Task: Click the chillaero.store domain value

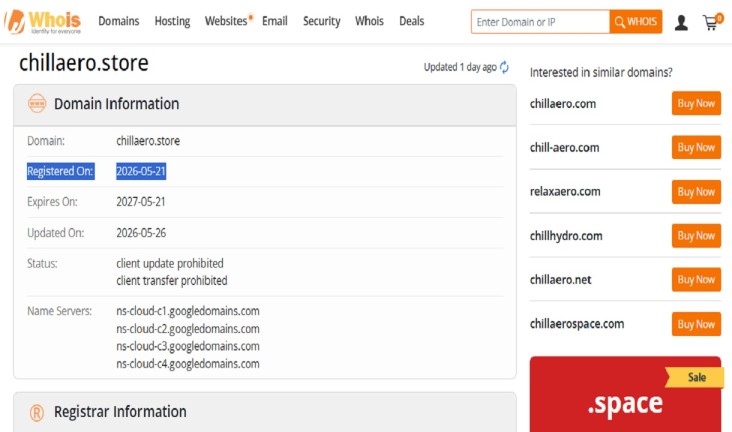Action: point(148,141)
